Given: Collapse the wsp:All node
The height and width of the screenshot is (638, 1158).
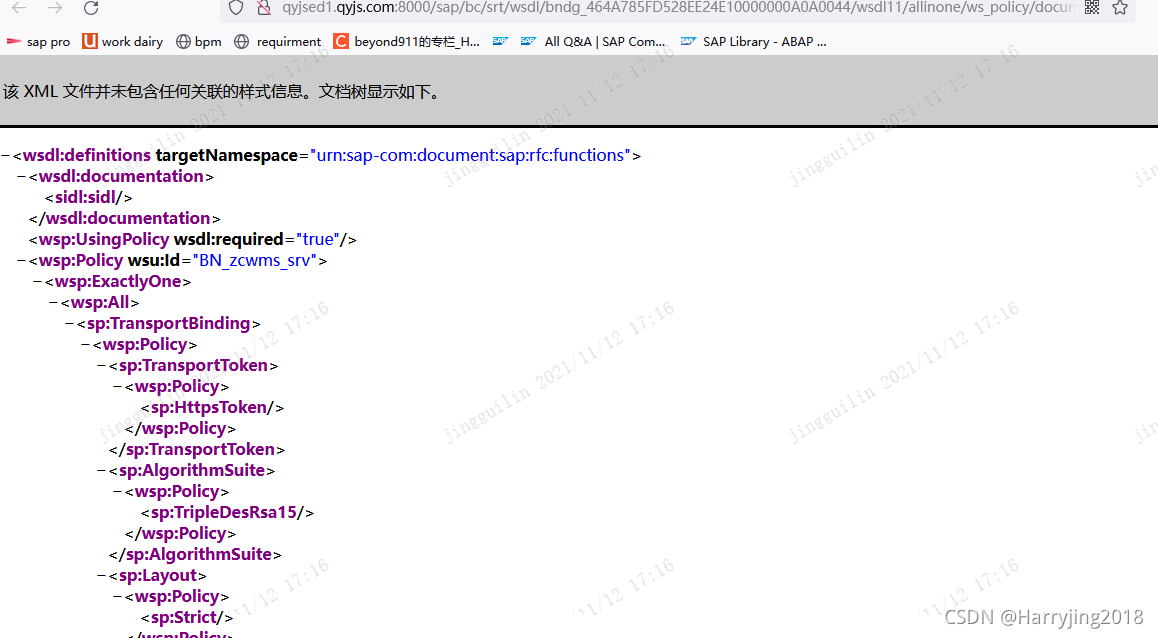Looking at the screenshot, I should coord(54,303).
